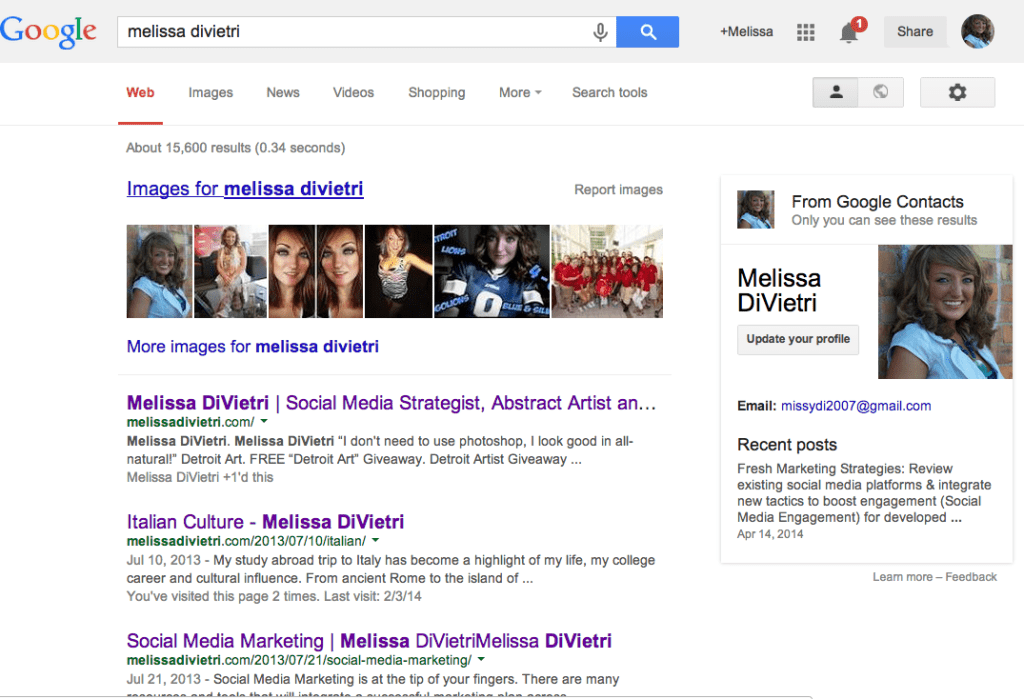Click the microphone voice search icon
The width and height of the screenshot is (1024, 699).
(x=600, y=32)
